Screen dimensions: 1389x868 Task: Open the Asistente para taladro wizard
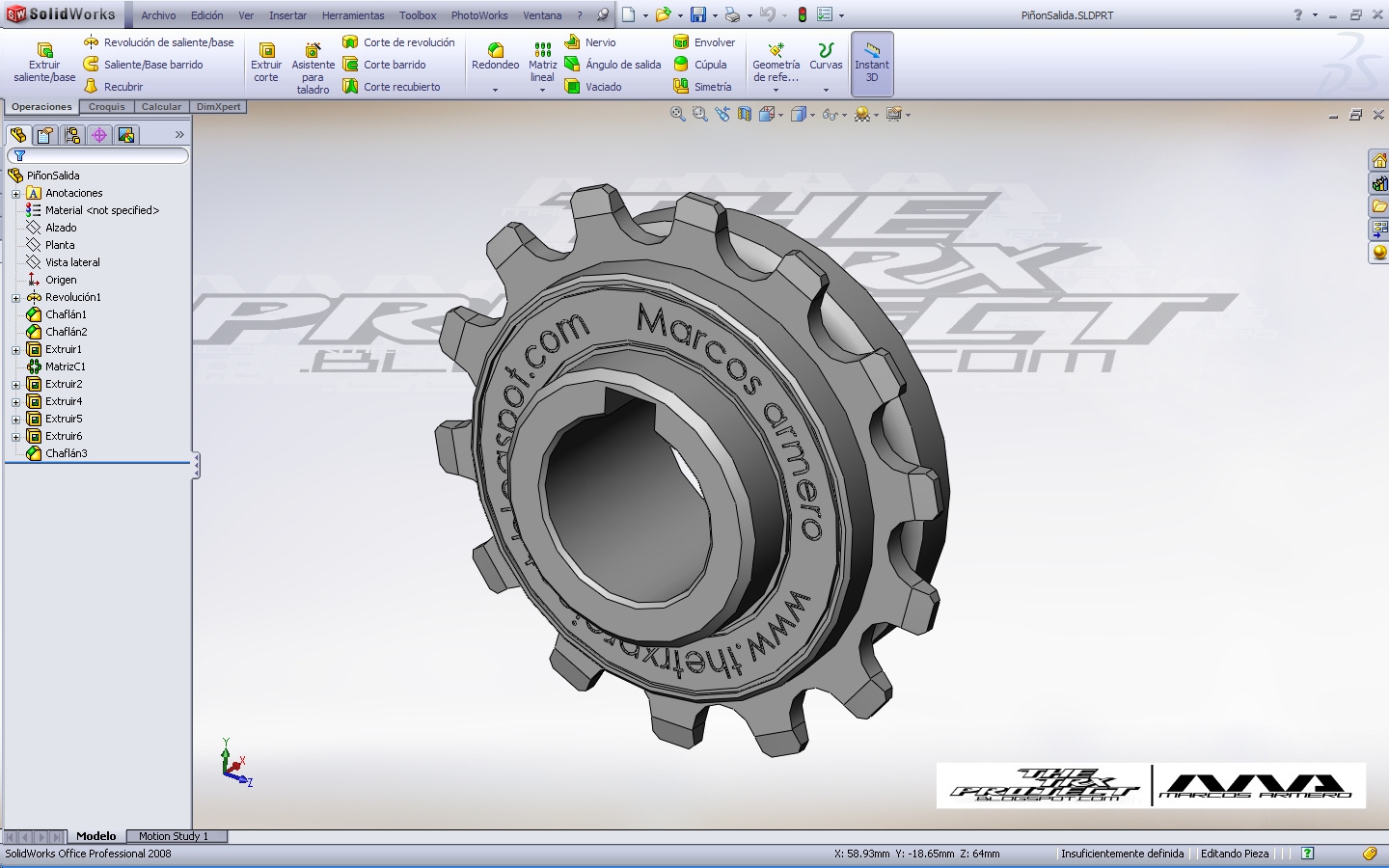313,68
